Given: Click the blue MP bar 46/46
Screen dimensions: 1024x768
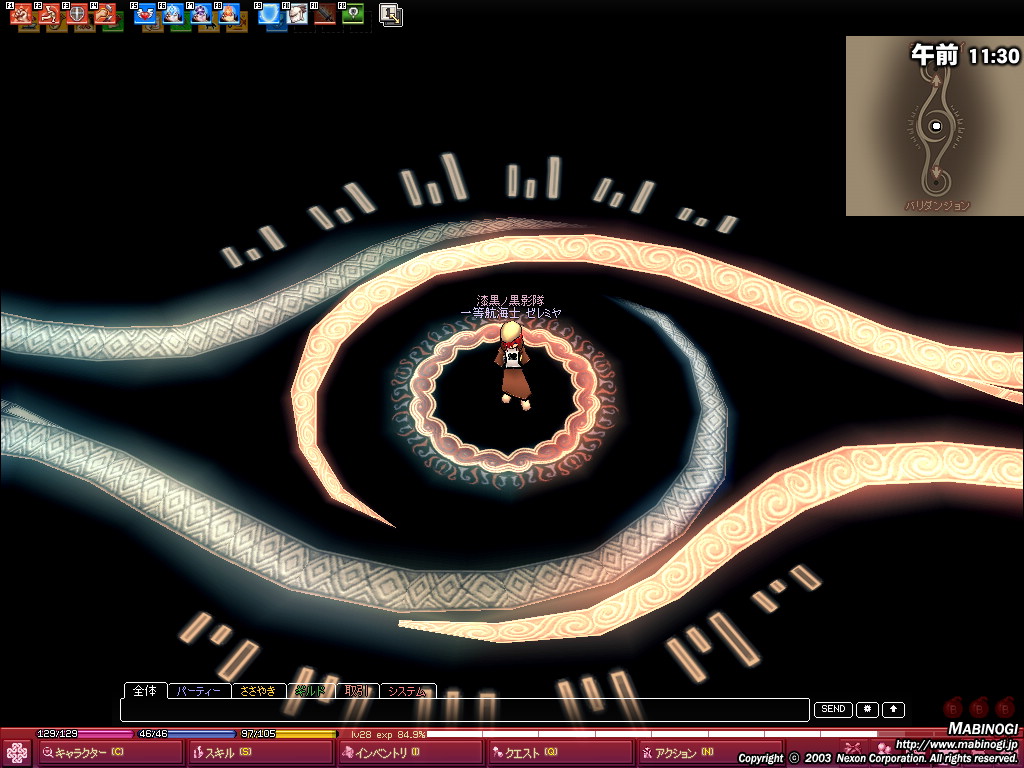Looking at the screenshot, I should click(x=187, y=734).
